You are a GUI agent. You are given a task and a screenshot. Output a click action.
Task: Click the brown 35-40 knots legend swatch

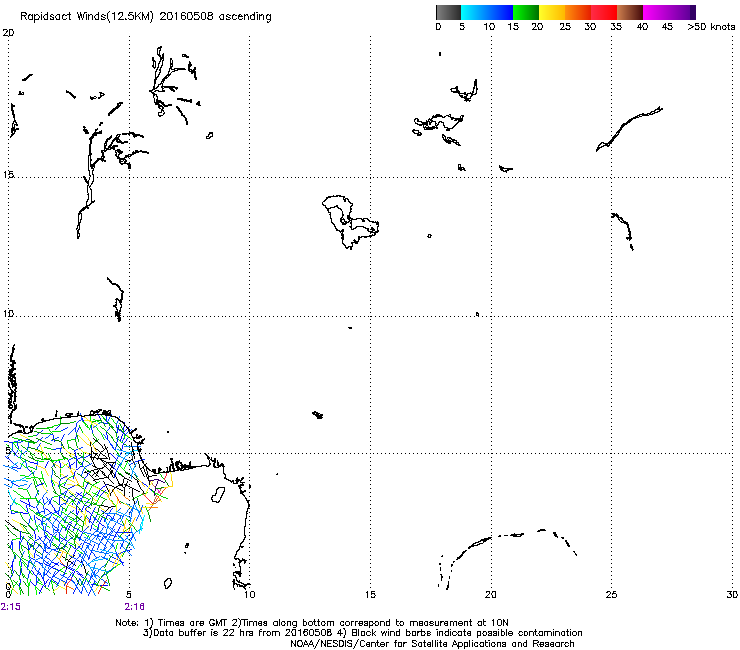630,12
